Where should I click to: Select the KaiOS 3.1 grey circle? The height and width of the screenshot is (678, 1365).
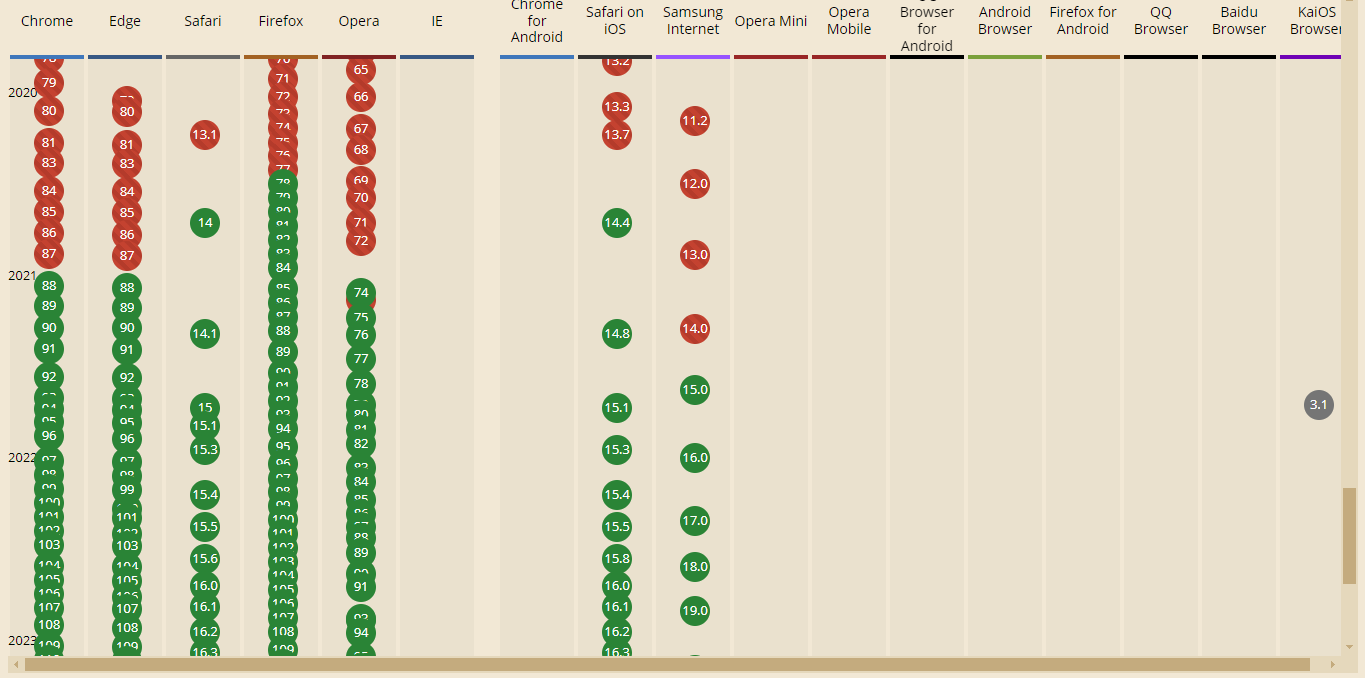pos(1319,405)
